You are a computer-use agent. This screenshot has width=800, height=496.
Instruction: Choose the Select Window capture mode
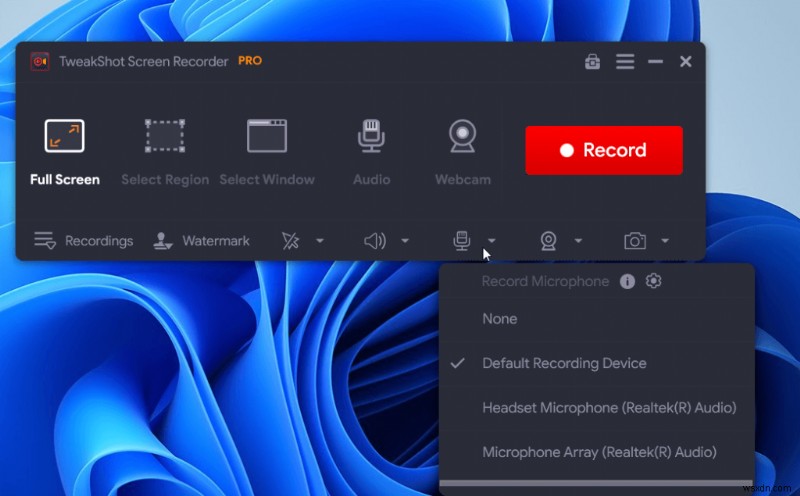coord(267,151)
